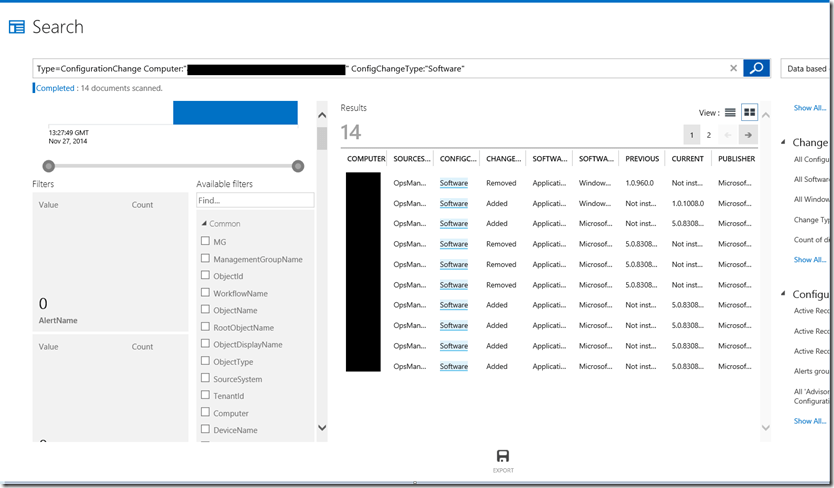This screenshot has height=488, width=834.
Task: Go to previous results page arrow
Action: point(728,135)
